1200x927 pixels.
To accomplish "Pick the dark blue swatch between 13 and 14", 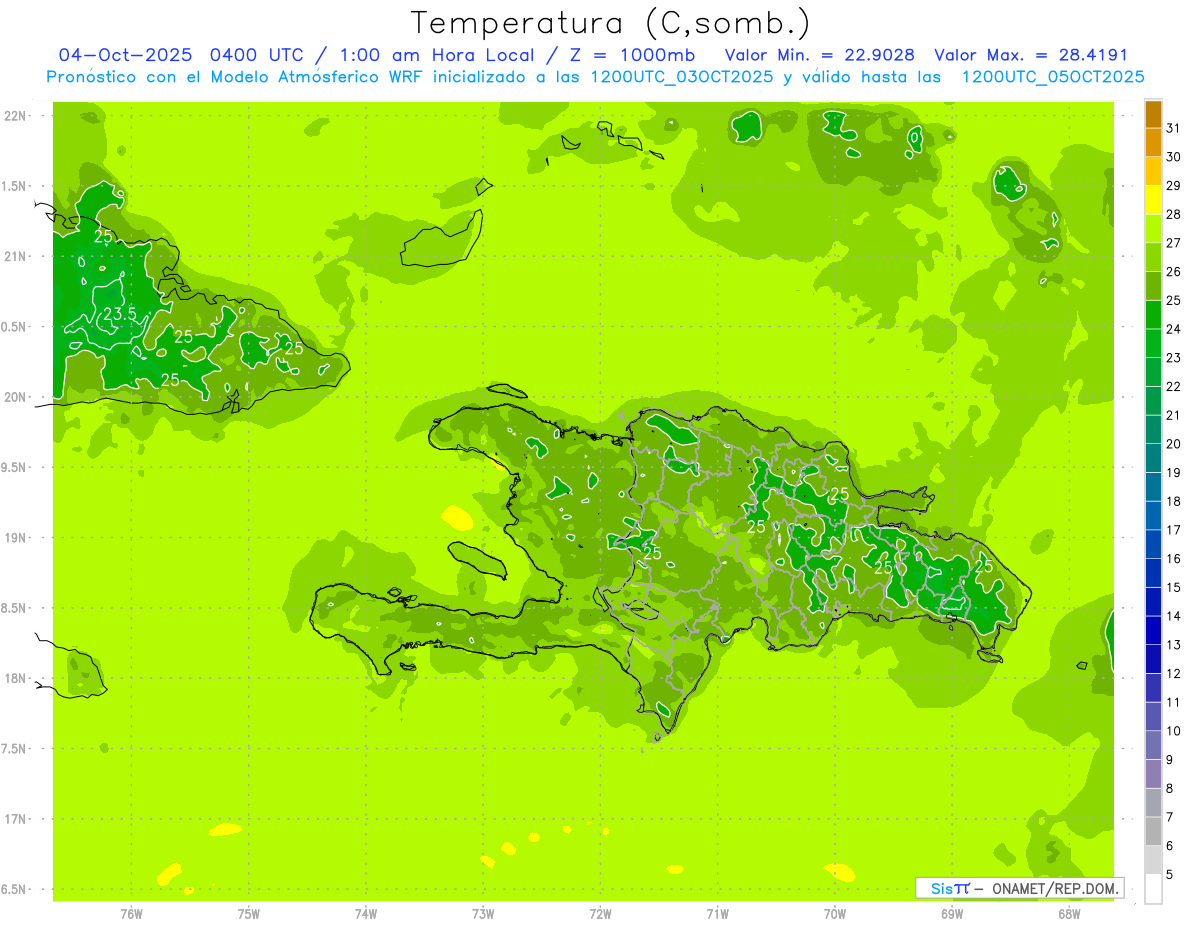I will point(1153,631).
